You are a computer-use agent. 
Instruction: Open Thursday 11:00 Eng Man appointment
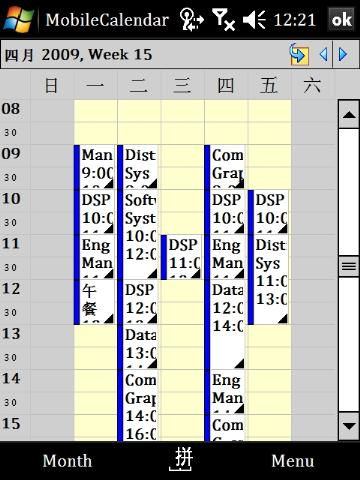tap(224, 257)
